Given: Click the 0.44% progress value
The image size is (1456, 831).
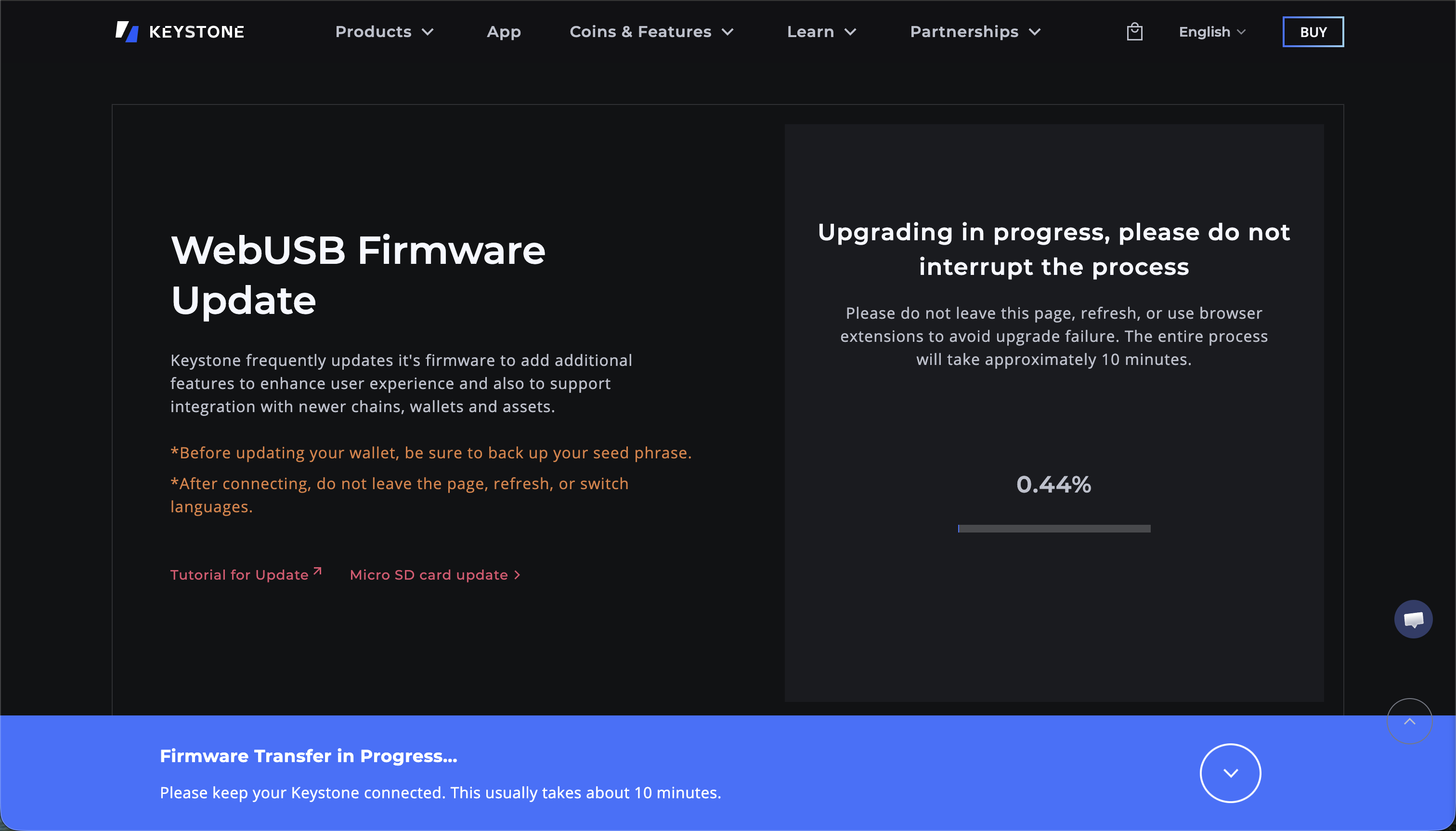Looking at the screenshot, I should [x=1053, y=484].
